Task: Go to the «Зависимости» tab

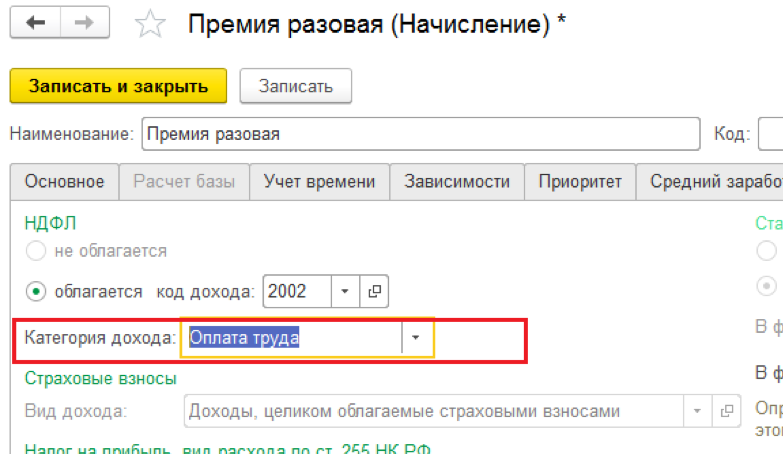Action: click(x=457, y=182)
